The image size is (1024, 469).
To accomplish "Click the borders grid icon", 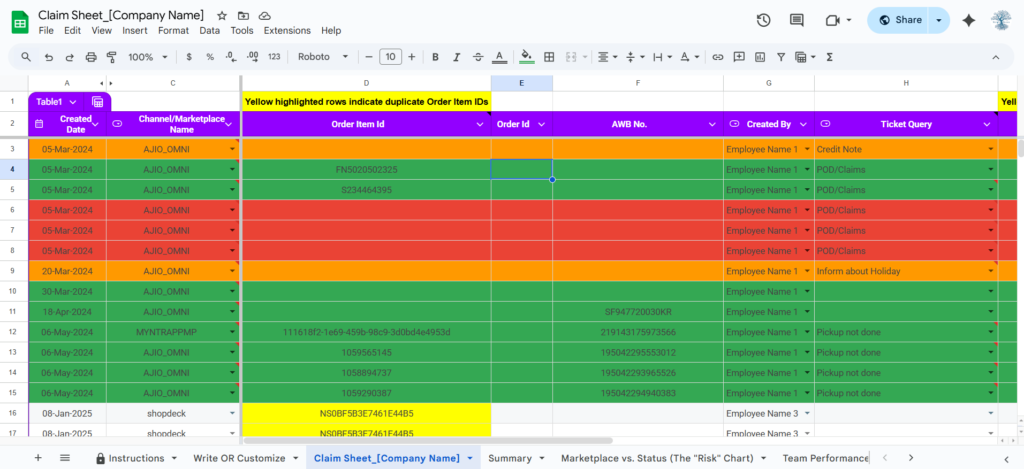I will [x=549, y=57].
